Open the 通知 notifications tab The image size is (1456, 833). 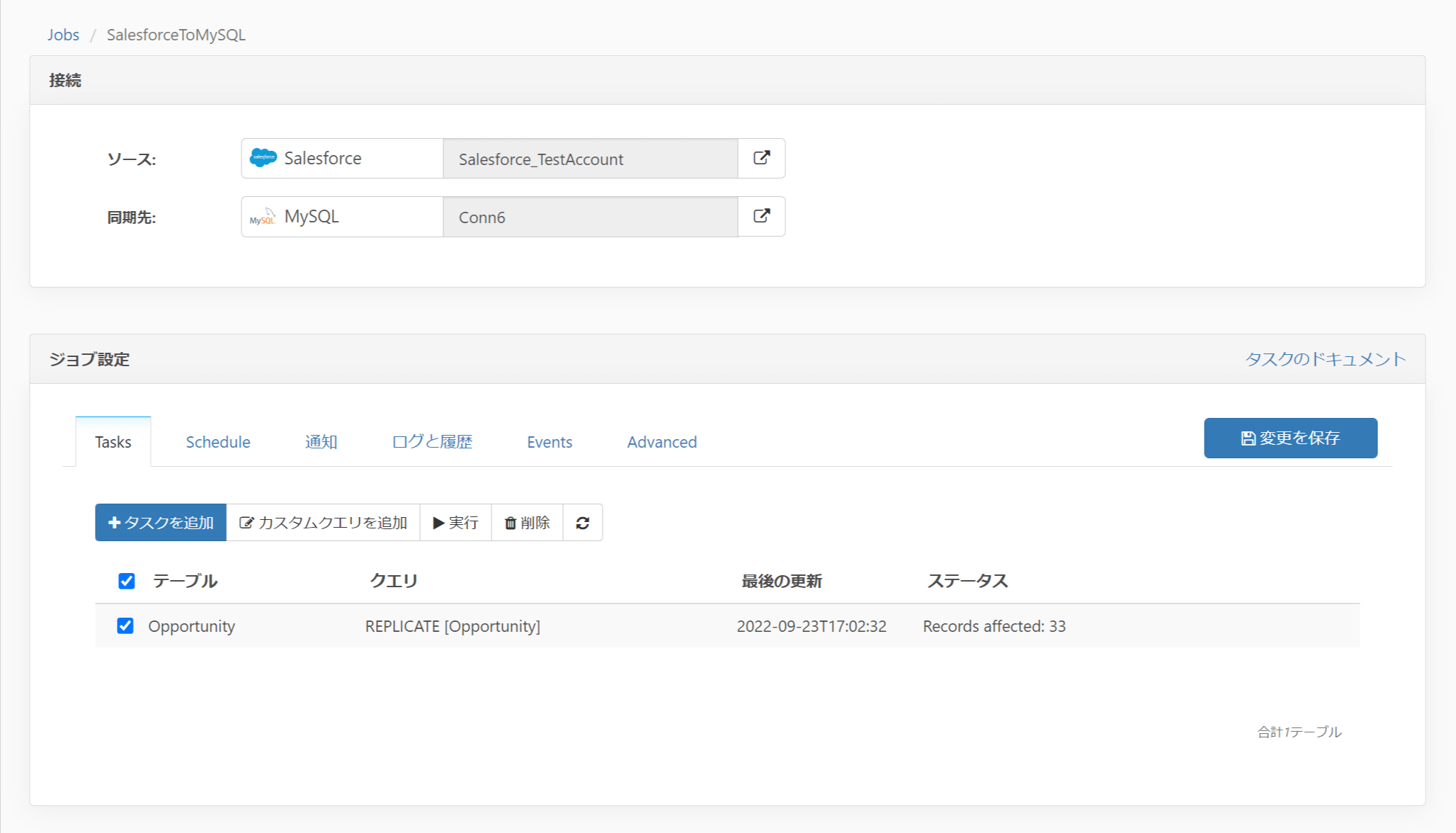point(321,442)
